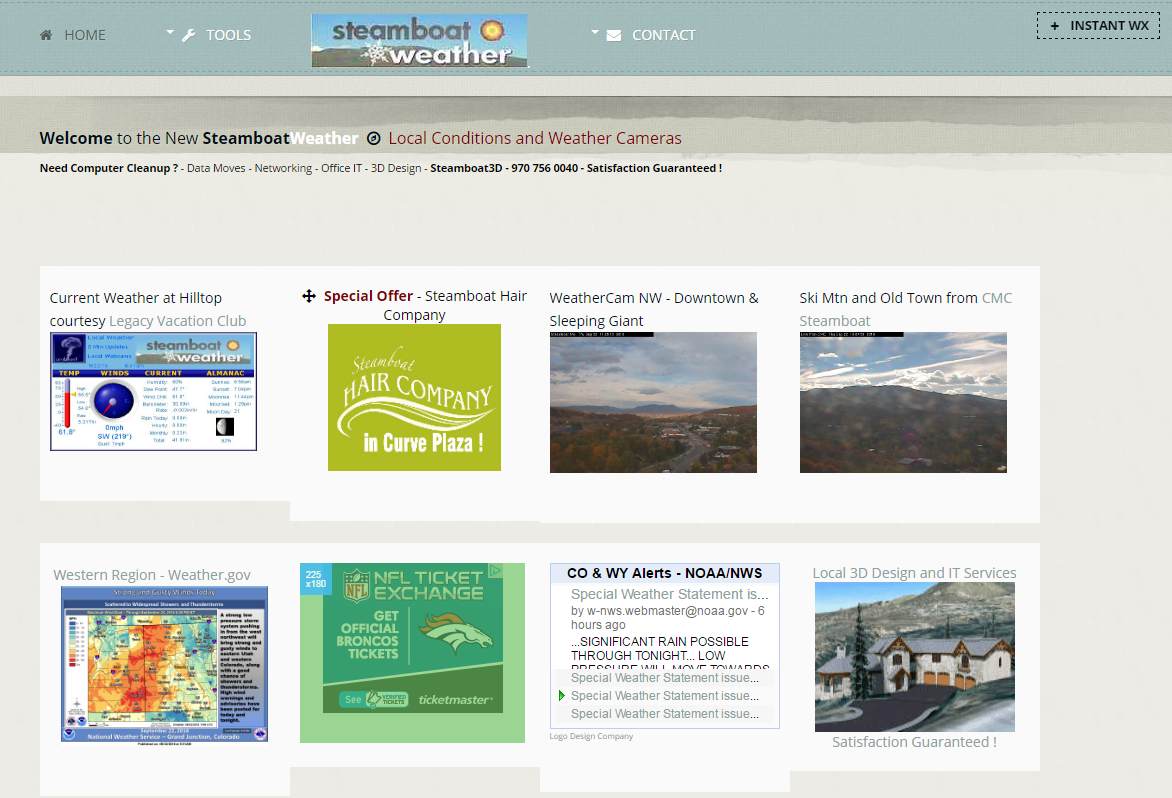Expand the TOOLS dropdown caret
Image resolution: width=1172 pixels, height=798 pixels.
click(170, 32)
